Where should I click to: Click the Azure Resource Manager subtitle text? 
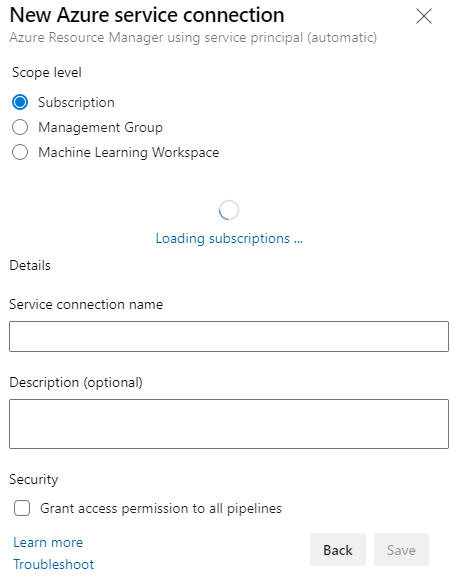coord(193,38)
